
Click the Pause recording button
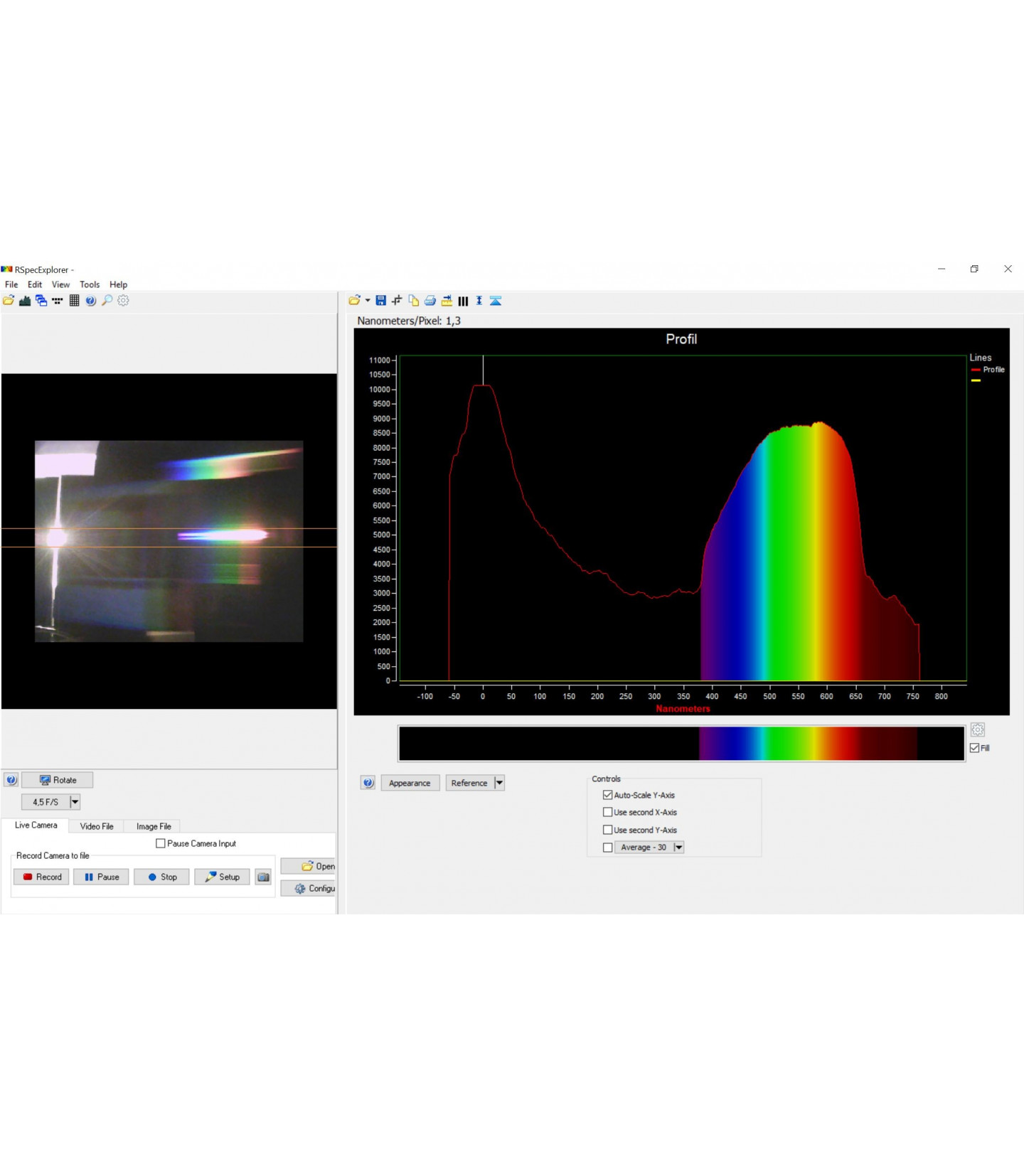(101, 877)
